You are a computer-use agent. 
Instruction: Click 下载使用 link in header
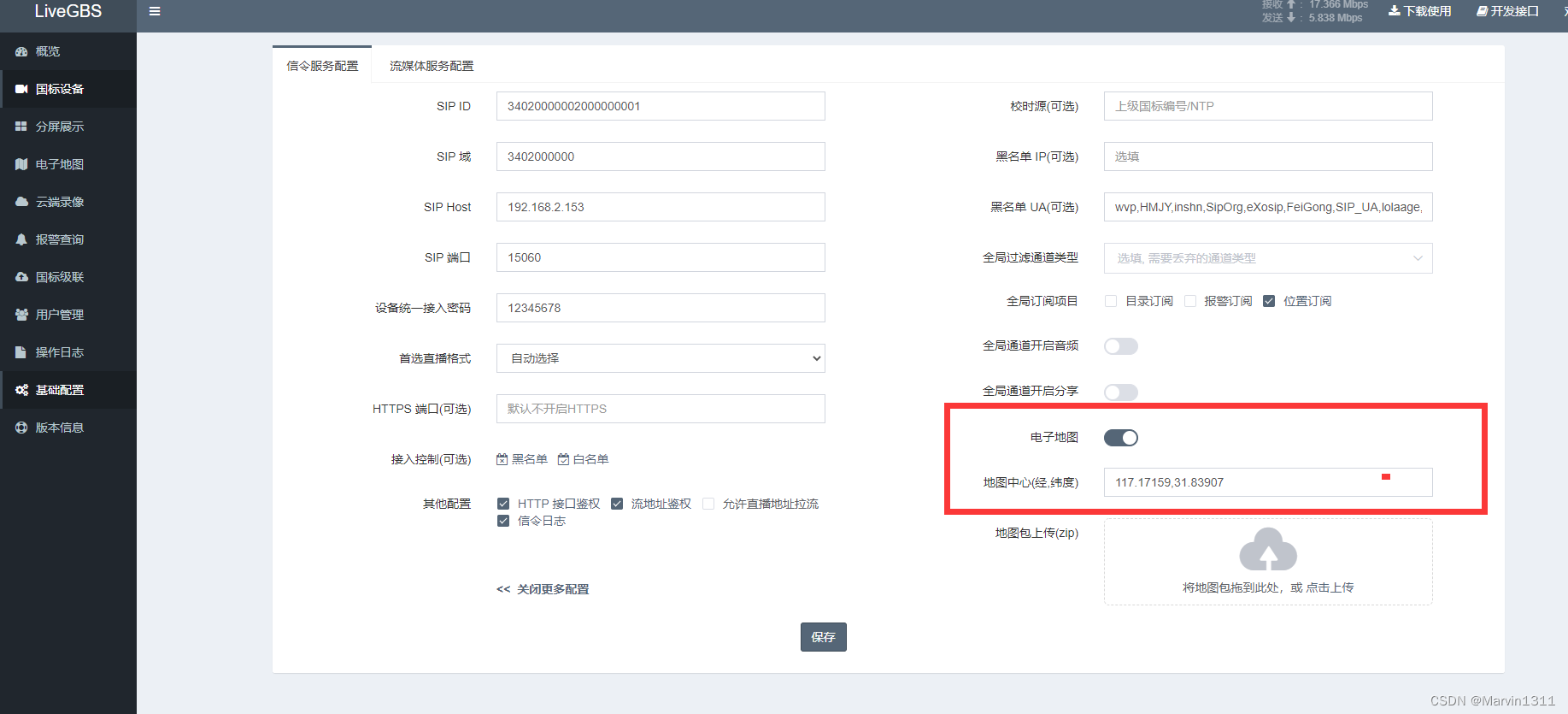tap(1420, 11)
